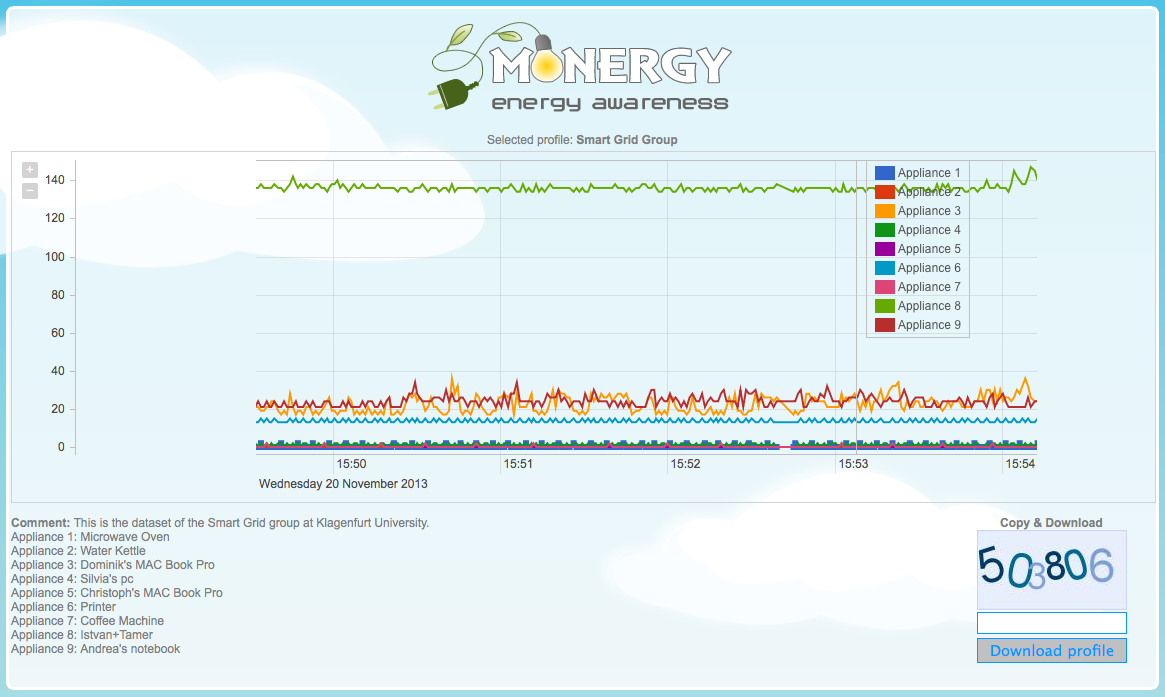
Task: Click the 'energy awareness' tagline
Action: (610, 103)
